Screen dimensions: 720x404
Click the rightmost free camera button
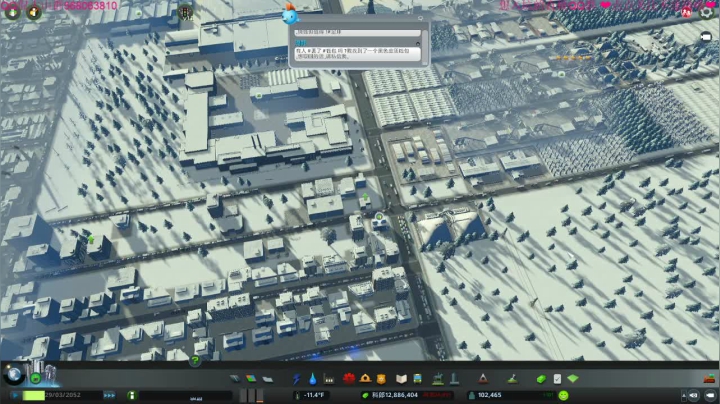710,395
